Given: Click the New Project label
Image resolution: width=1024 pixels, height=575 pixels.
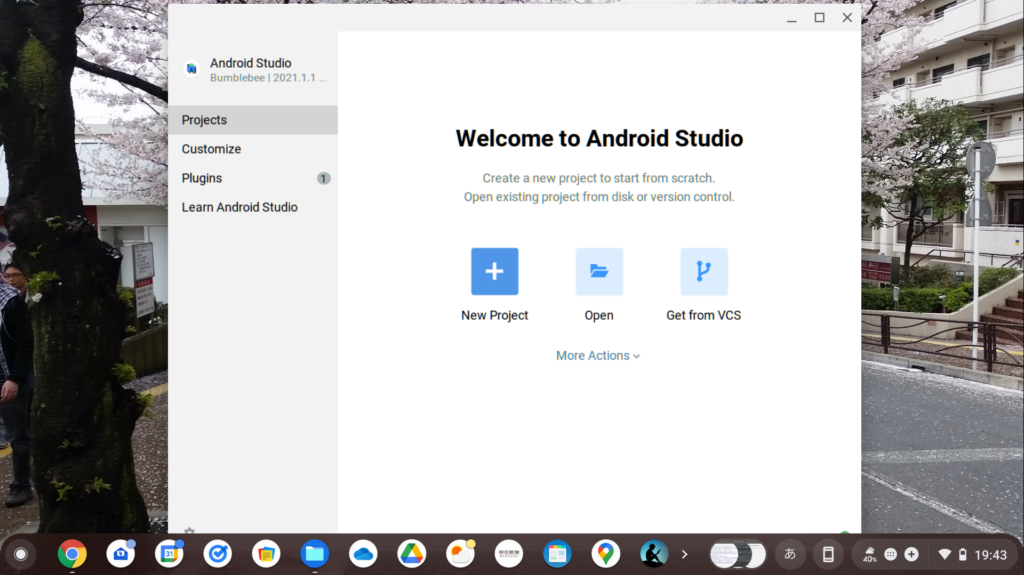Looking at the screenshot, I should pyautogui.click(x=494, y=316).
